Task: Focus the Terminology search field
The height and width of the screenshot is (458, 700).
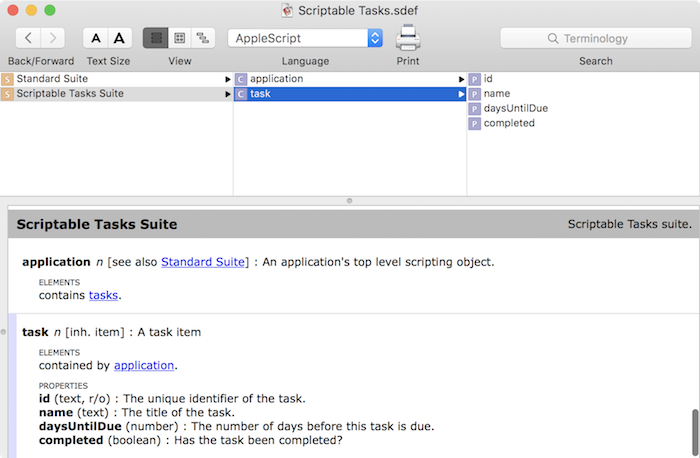Action: coord(596,38)
